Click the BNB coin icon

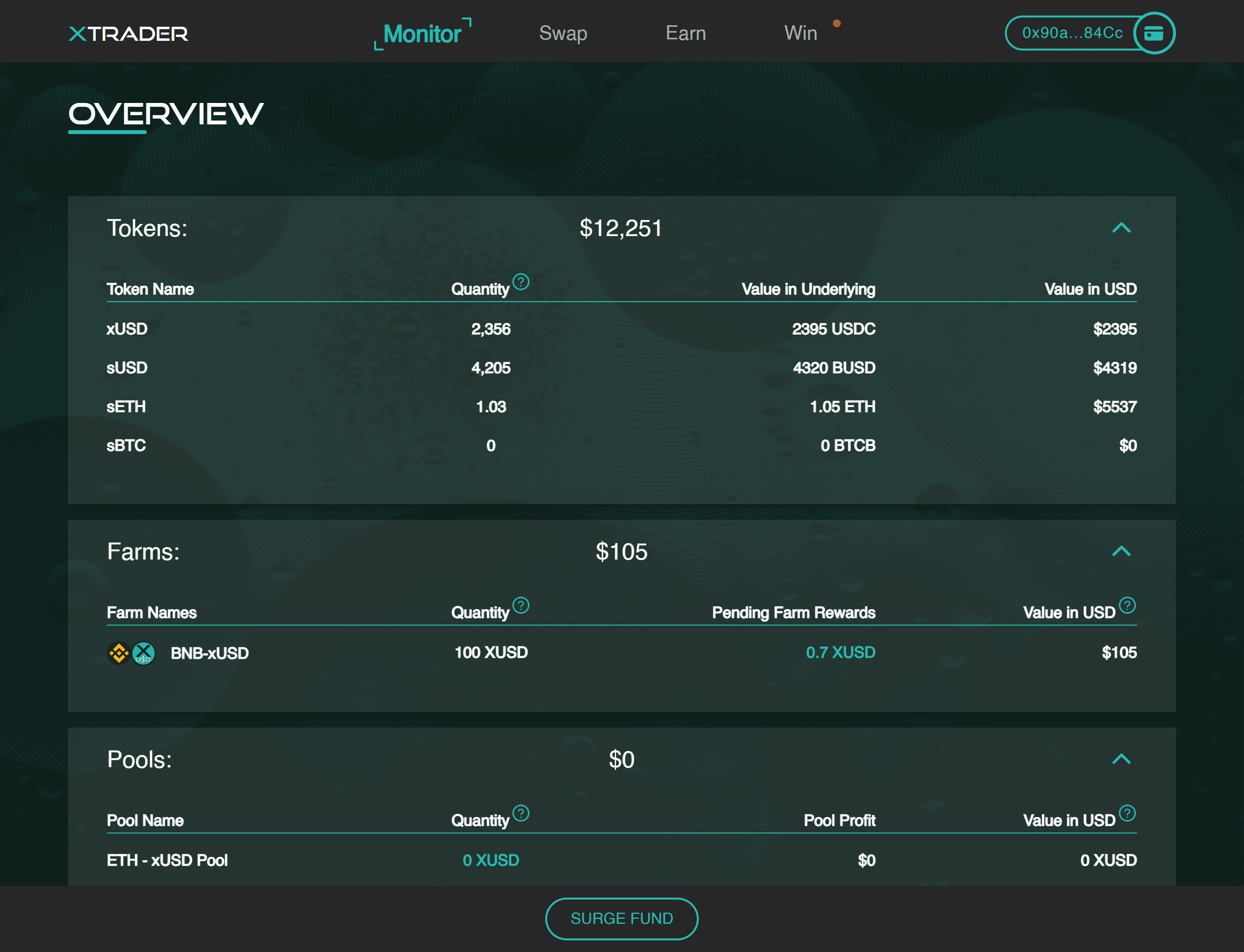pos(119,653)
